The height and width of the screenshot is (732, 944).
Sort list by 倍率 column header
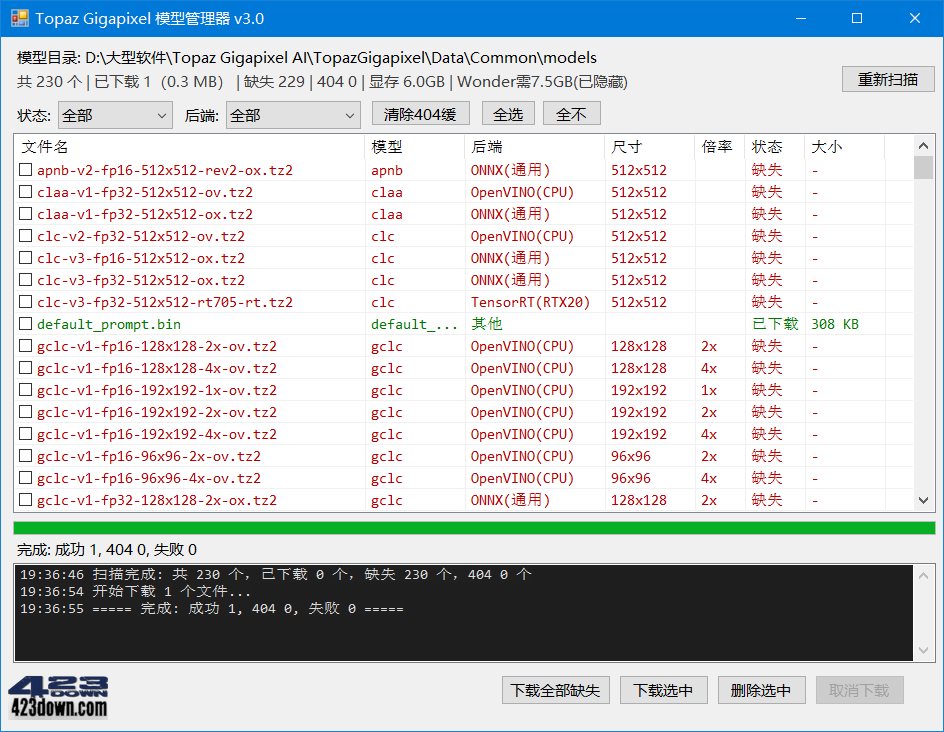[719, 147]
